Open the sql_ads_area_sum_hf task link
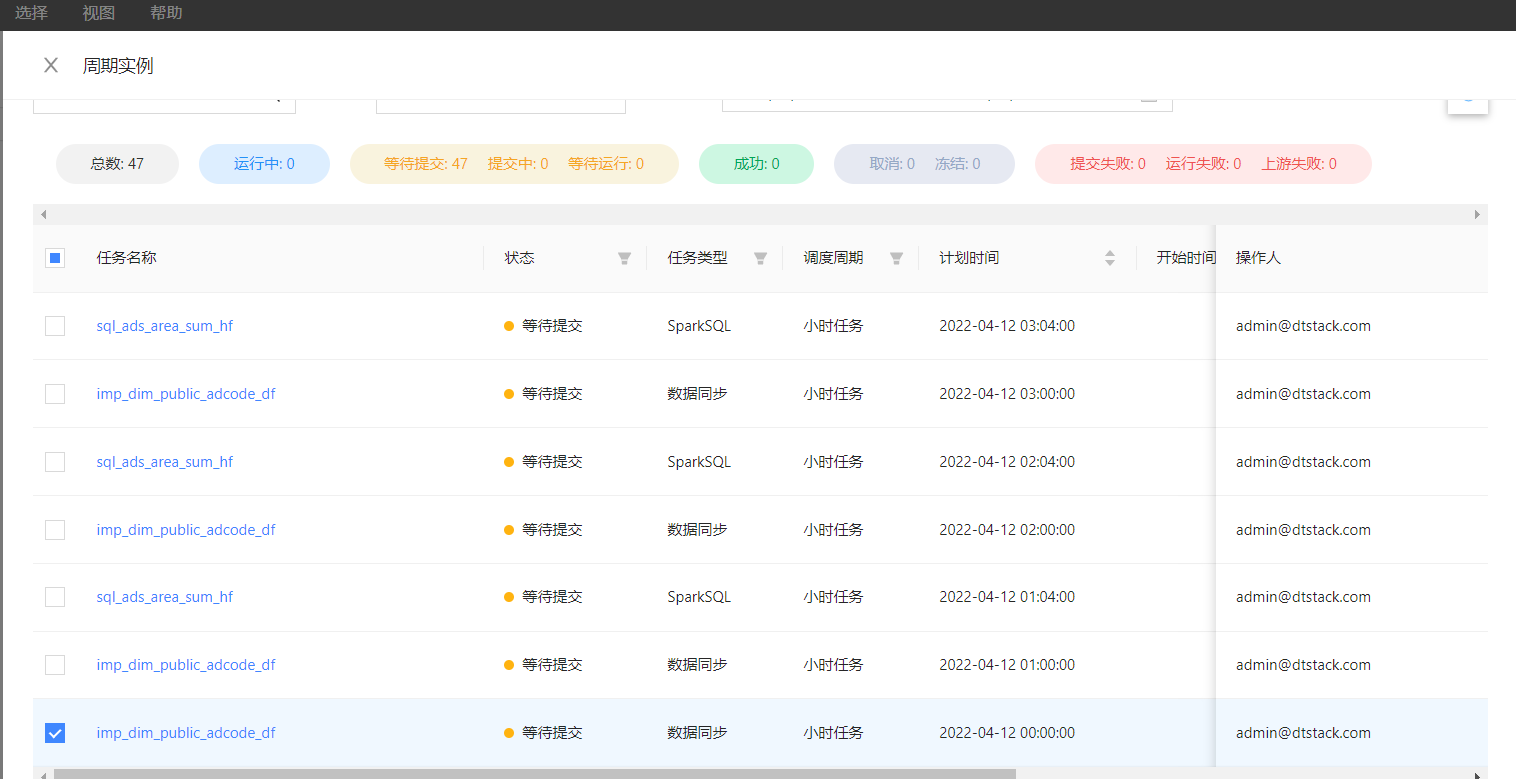The width and height of the screenshot is (1516, 779). coord(165,325)
